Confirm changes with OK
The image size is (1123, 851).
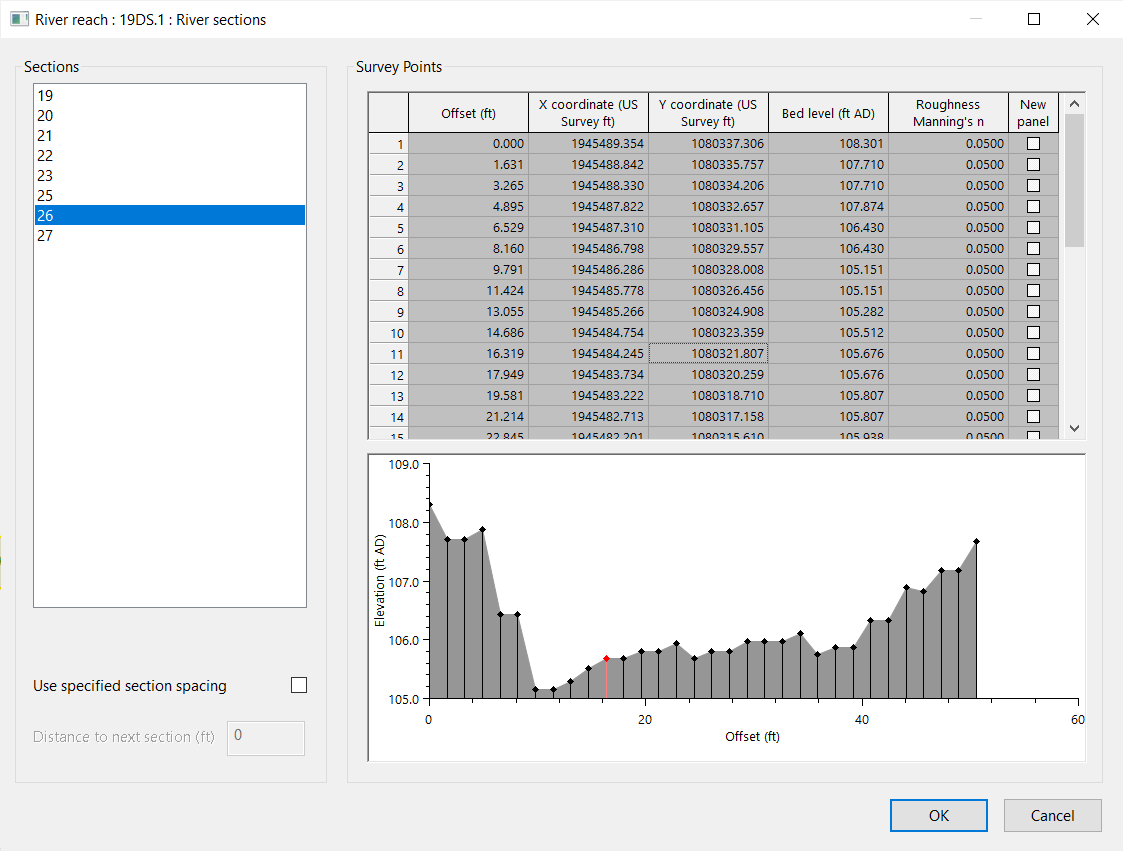point(938,815)
